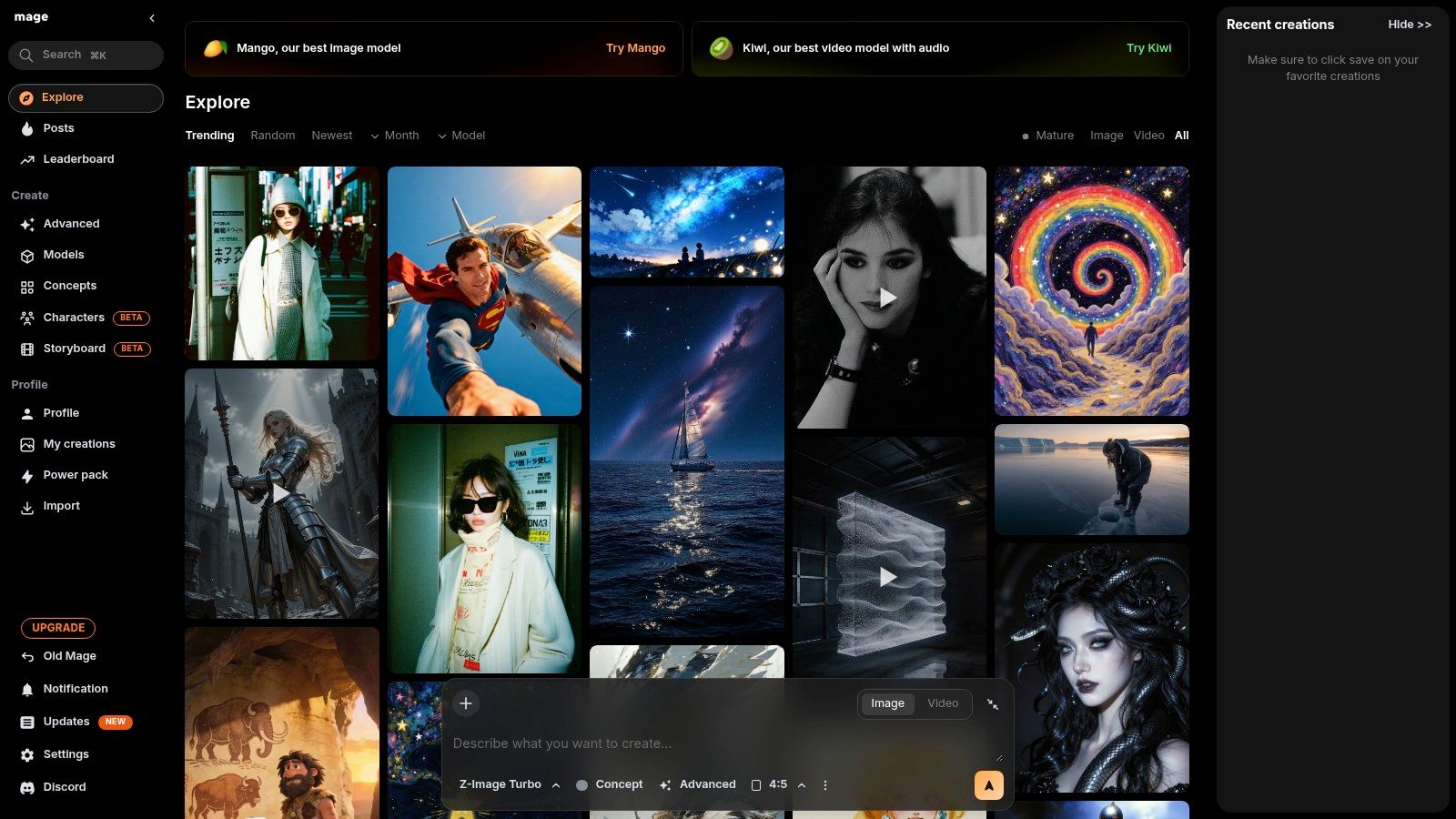
Task: Open the Search bar in the sidebar
Action: click(86, 55)
